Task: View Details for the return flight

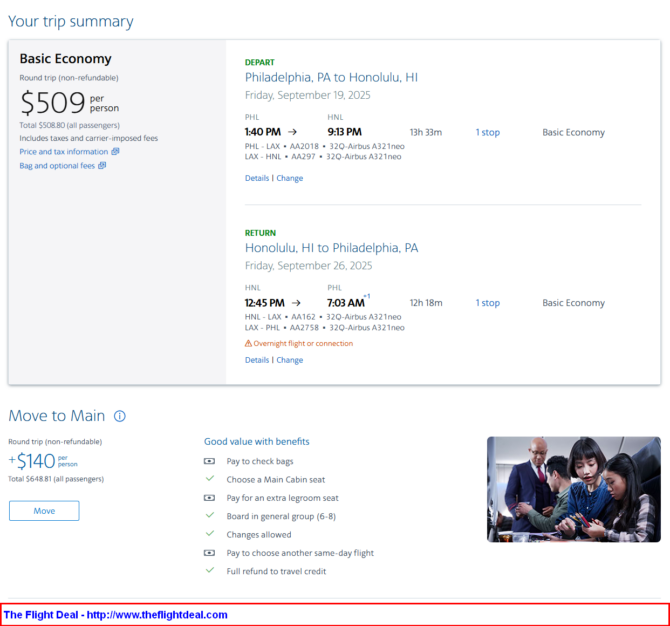Action: tap(257, 360)
